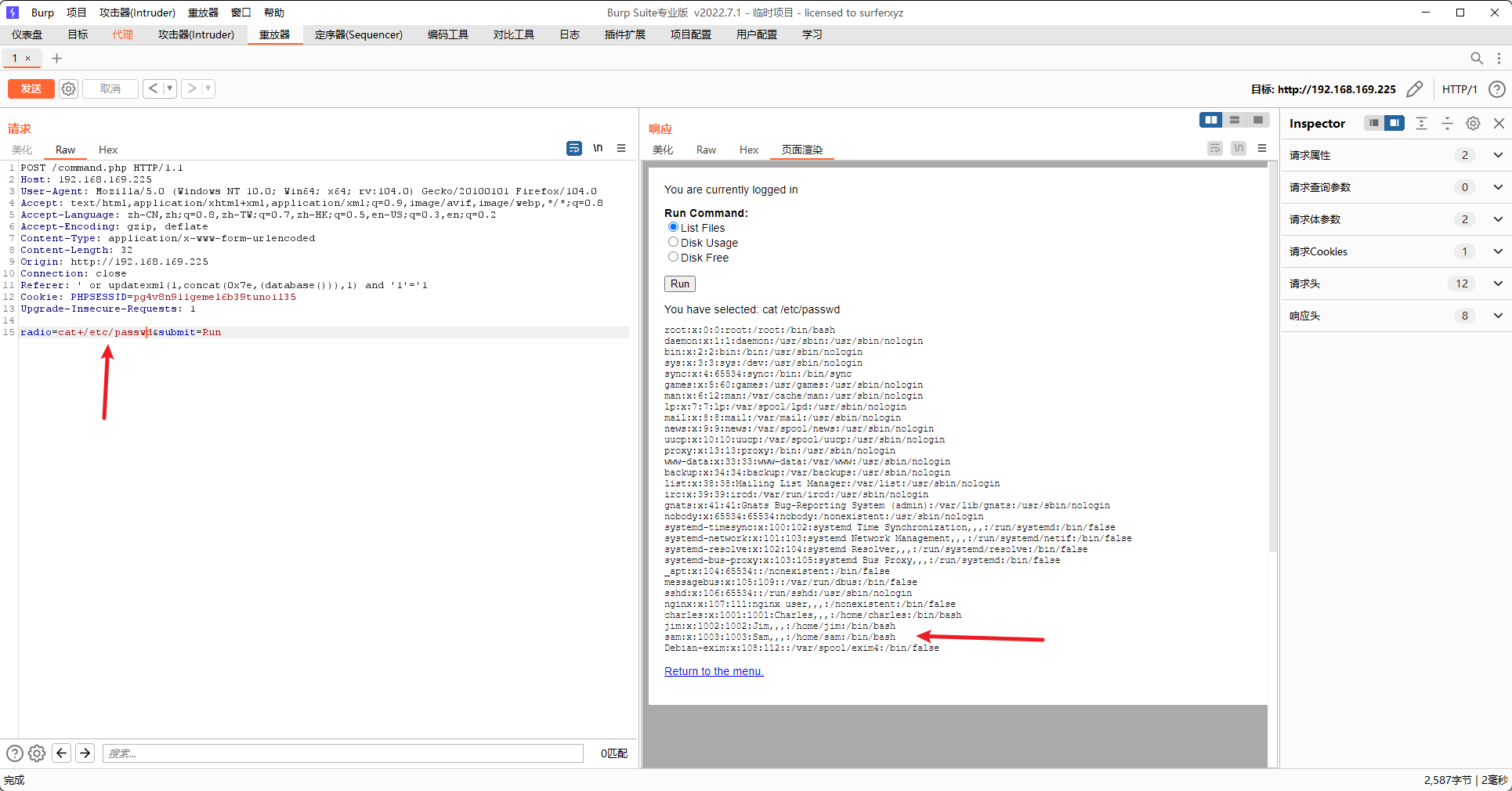The width and height of the screenshot is (1512, 791).
Task: Expand all Inspector sections icon
Action: [x=1421, y=123]
